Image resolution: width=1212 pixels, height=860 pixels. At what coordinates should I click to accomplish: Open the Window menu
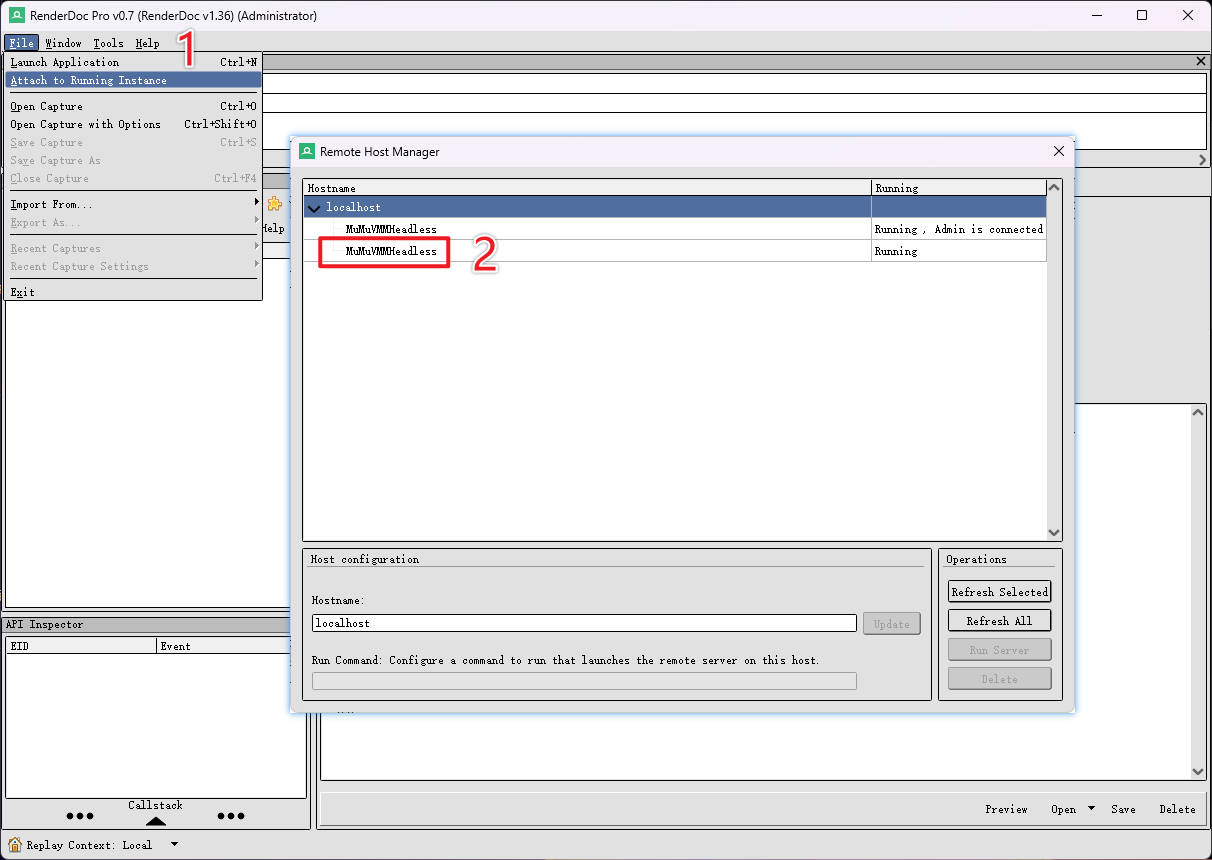(x=63, y=43)
